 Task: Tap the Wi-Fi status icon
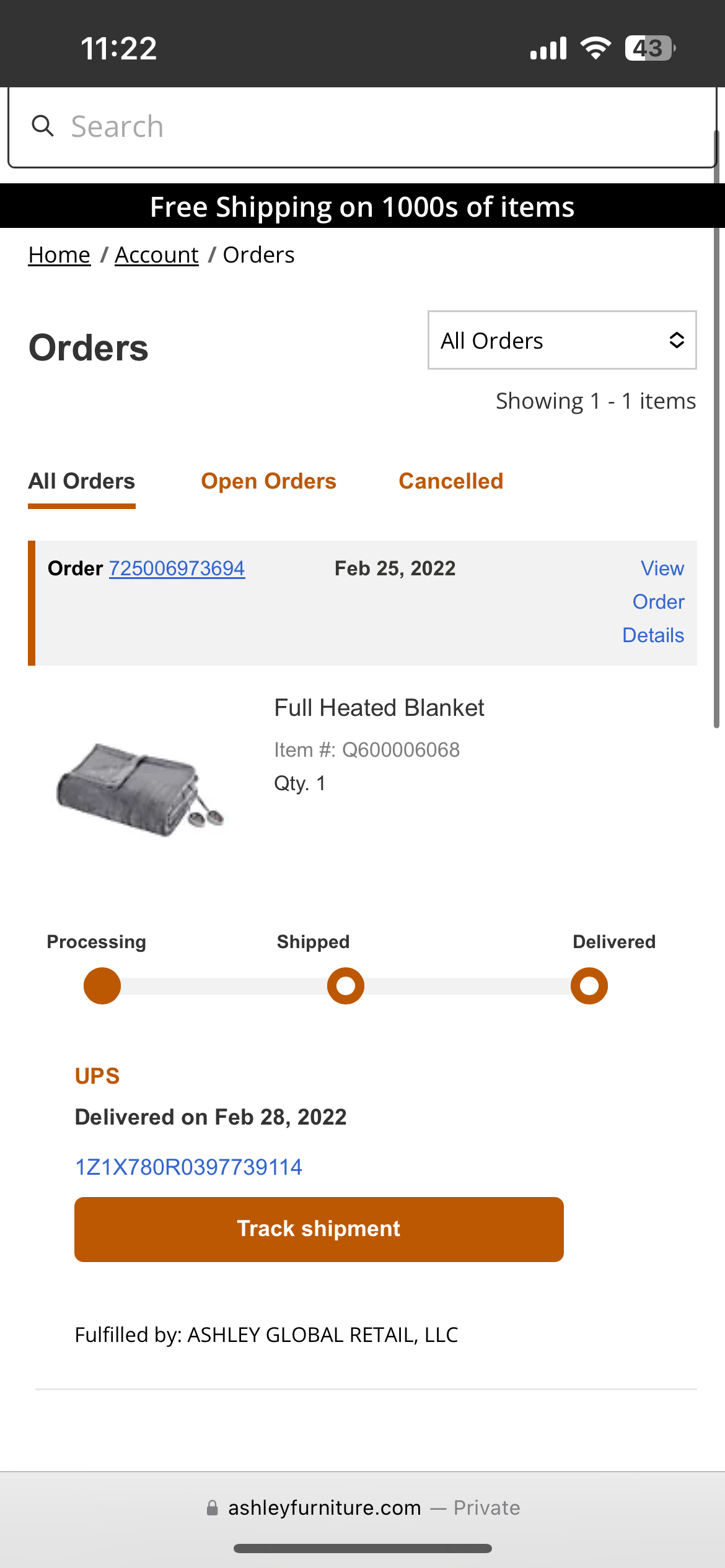tap(595, 48)
